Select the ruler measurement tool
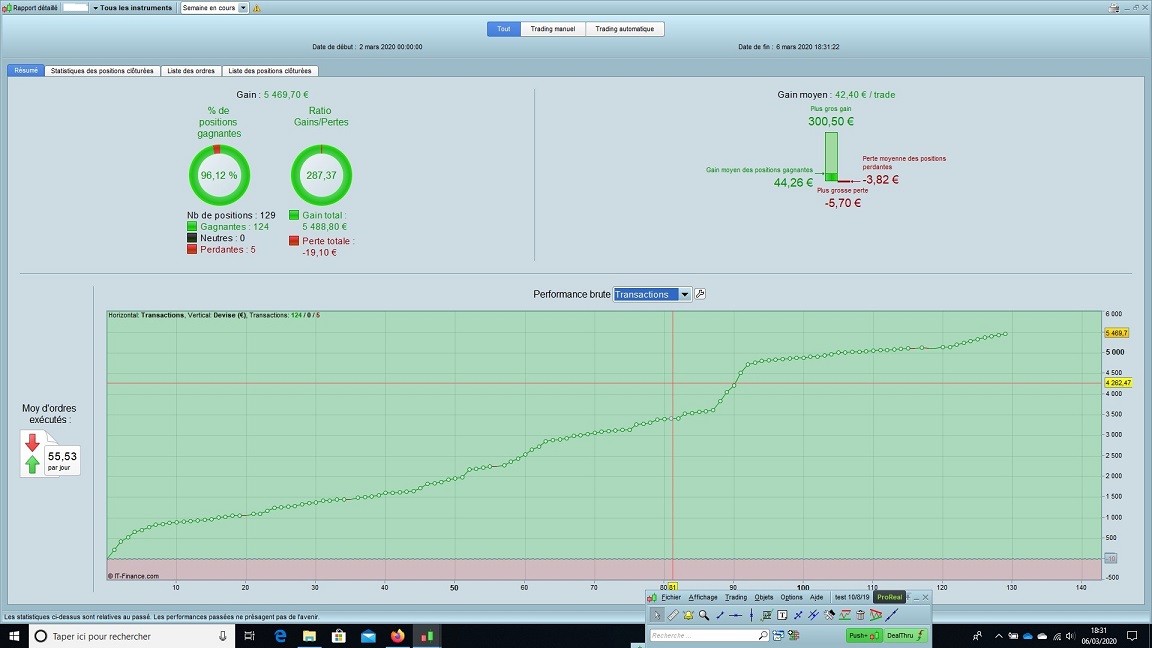The height and width of the screenshot is (648, 1152). pos(672,615)
